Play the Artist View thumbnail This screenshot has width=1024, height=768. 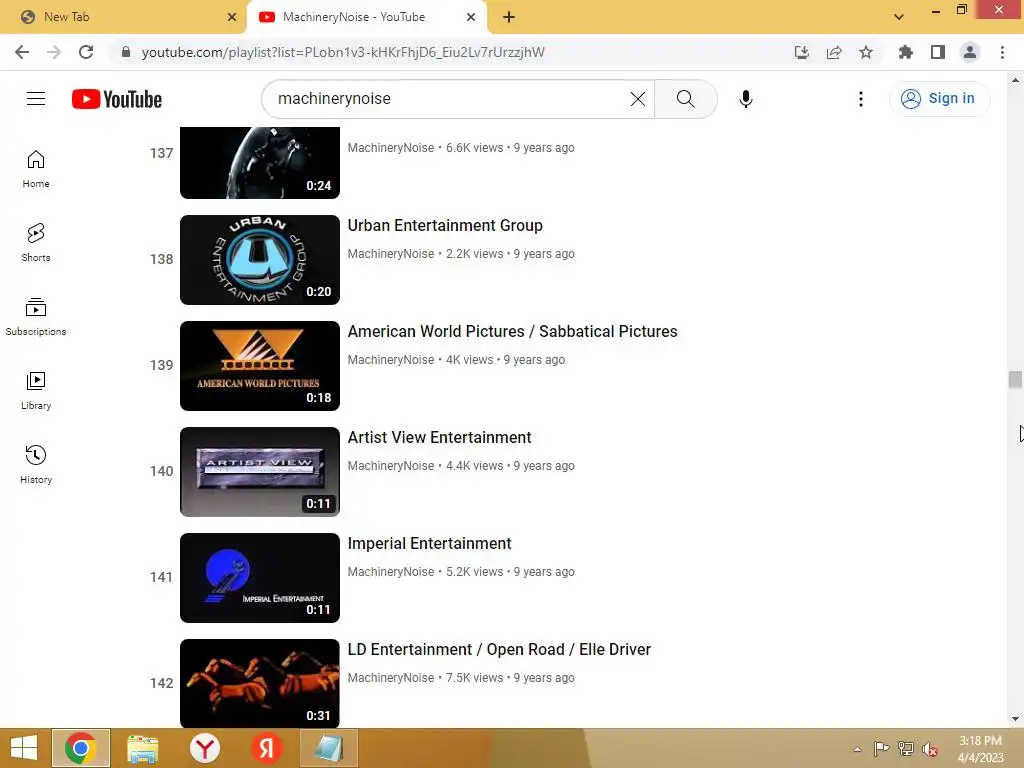tap(260, 472)
